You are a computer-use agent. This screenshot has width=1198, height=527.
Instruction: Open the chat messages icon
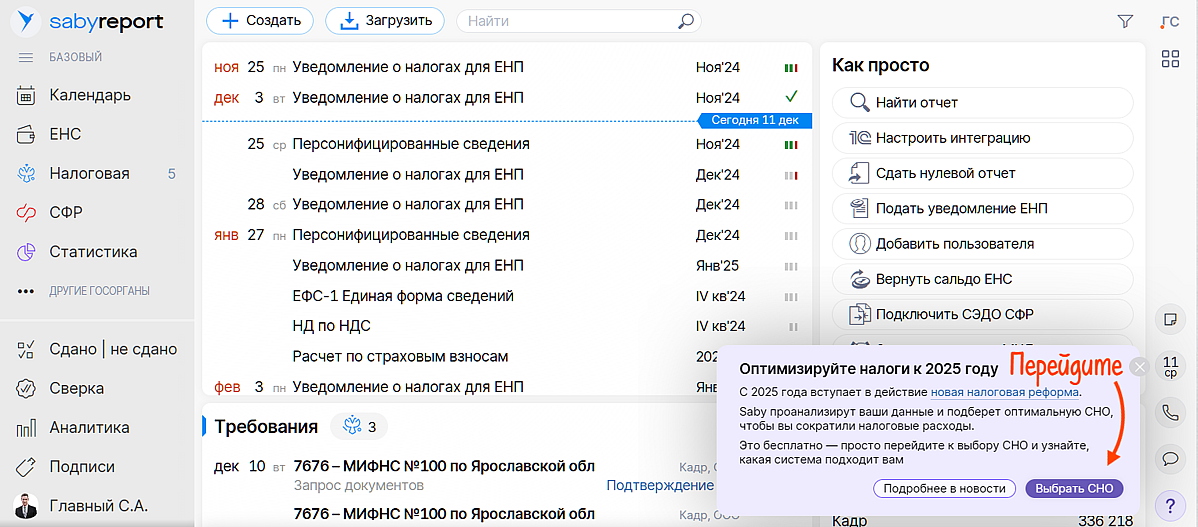pos(1168,458)
